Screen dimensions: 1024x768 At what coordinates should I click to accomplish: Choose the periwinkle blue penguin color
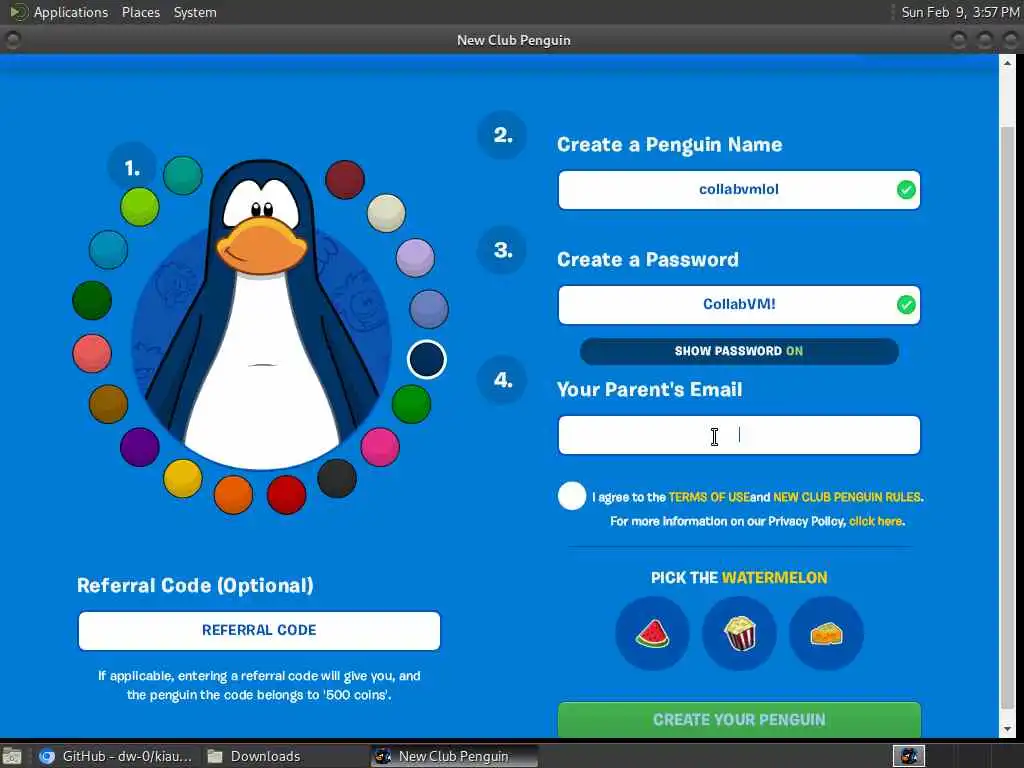[429, 309]
